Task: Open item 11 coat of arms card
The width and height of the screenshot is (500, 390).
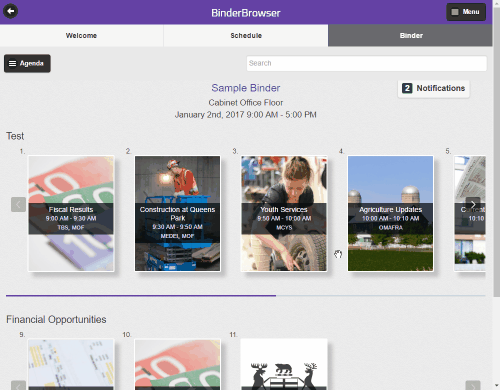Action: pyautogui.click(x=284, y=364)
